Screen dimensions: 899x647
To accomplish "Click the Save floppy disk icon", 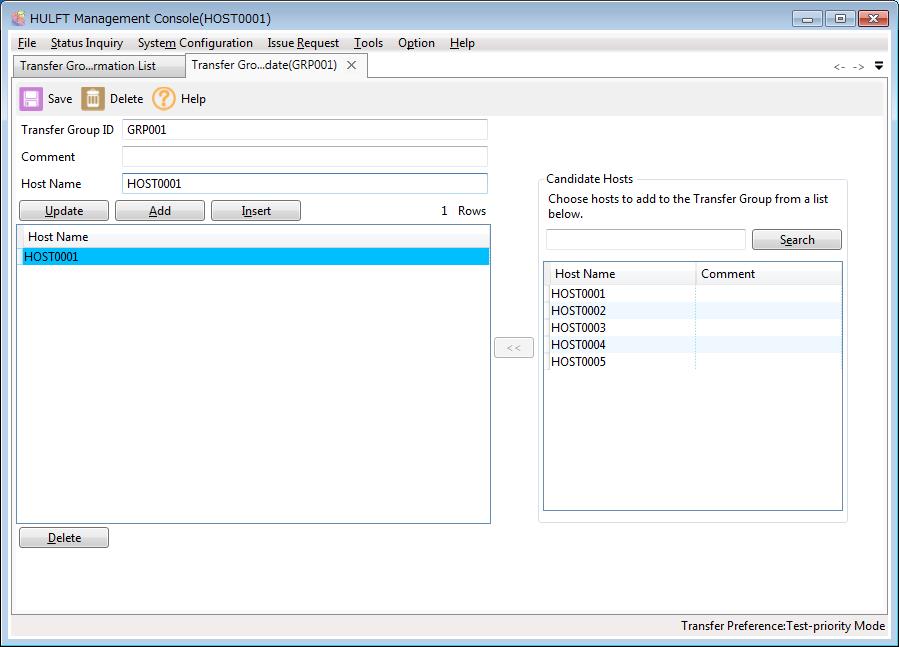I will click(31, 99).
